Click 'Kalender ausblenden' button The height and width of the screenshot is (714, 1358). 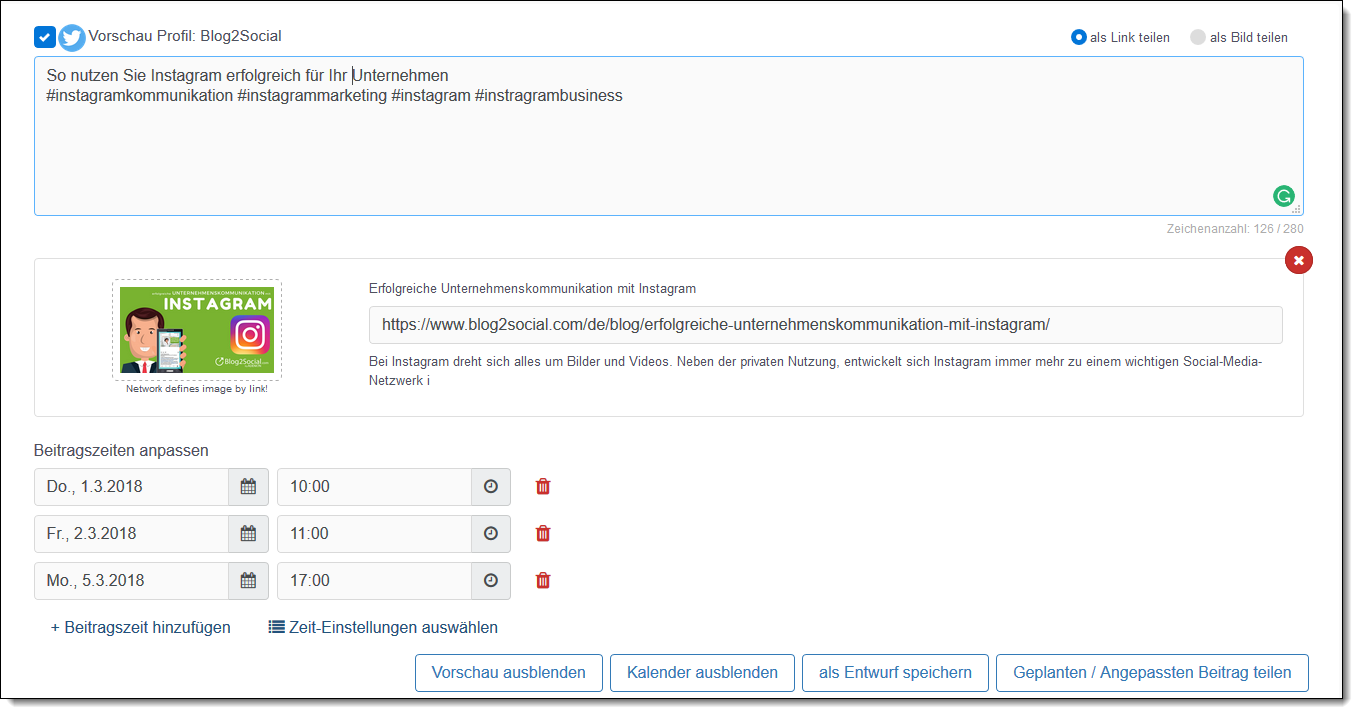point(702,673)
